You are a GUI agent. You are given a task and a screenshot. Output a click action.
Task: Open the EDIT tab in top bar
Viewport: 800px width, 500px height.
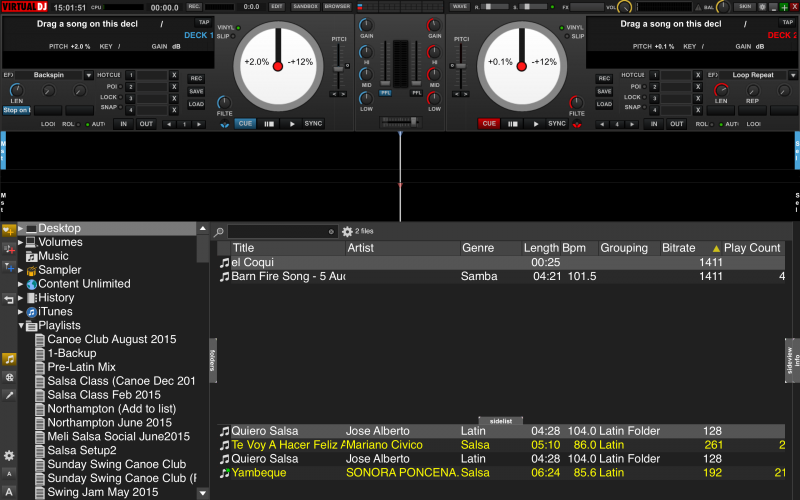pyautogui.click(x=277, y=7)
